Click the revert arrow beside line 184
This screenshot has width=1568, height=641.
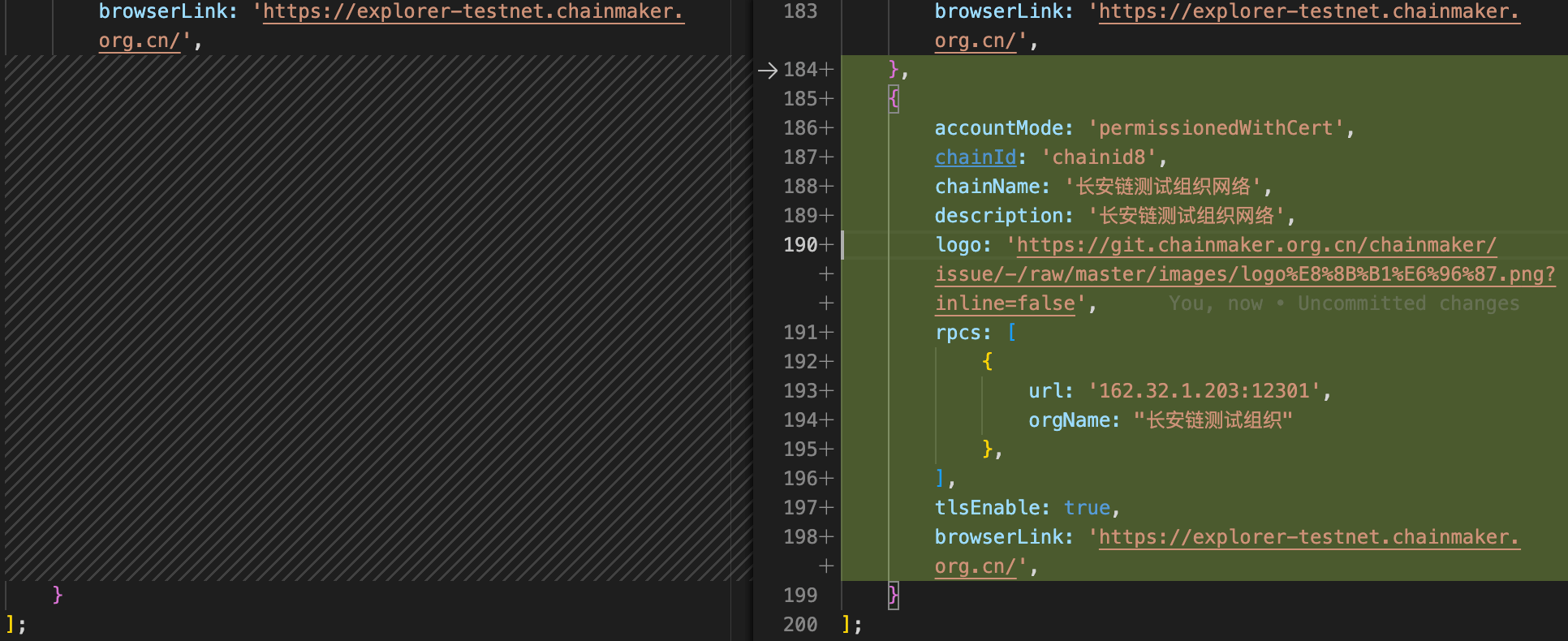[767, 71]
